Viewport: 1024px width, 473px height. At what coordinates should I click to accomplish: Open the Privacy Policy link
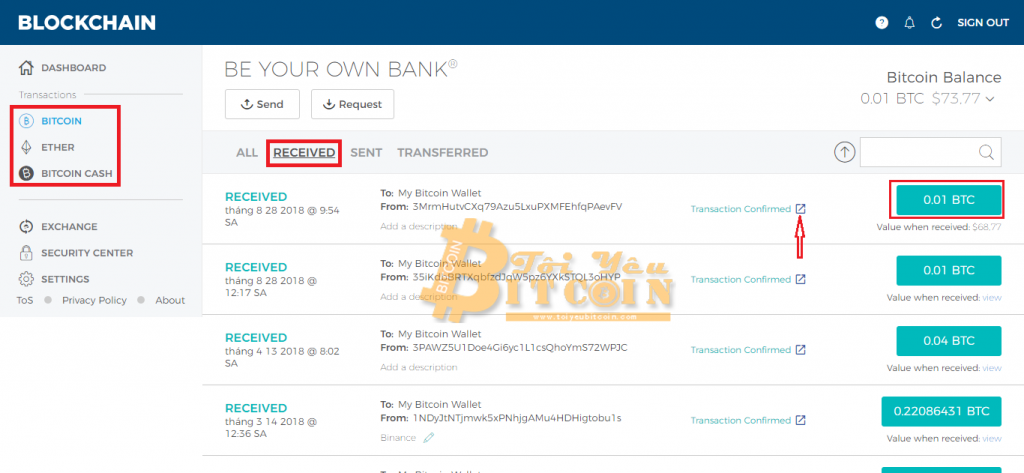[x=94, y=300]
